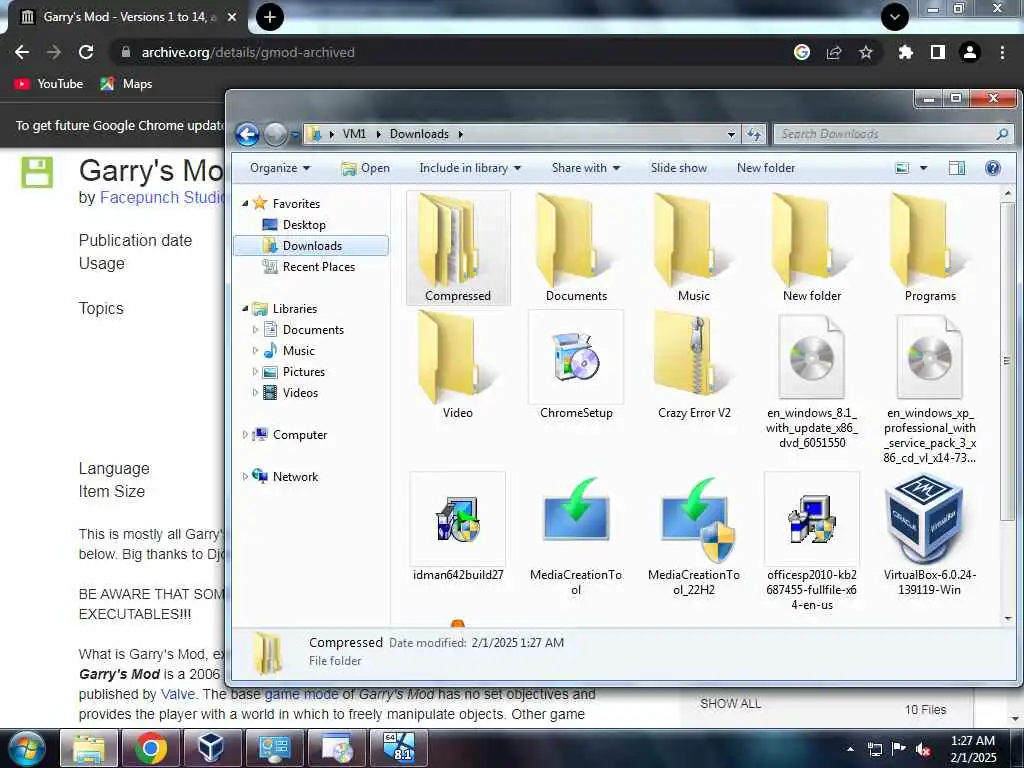Open Chrome profile avatar
1024x768 pixels.
(x=970, y=52)
